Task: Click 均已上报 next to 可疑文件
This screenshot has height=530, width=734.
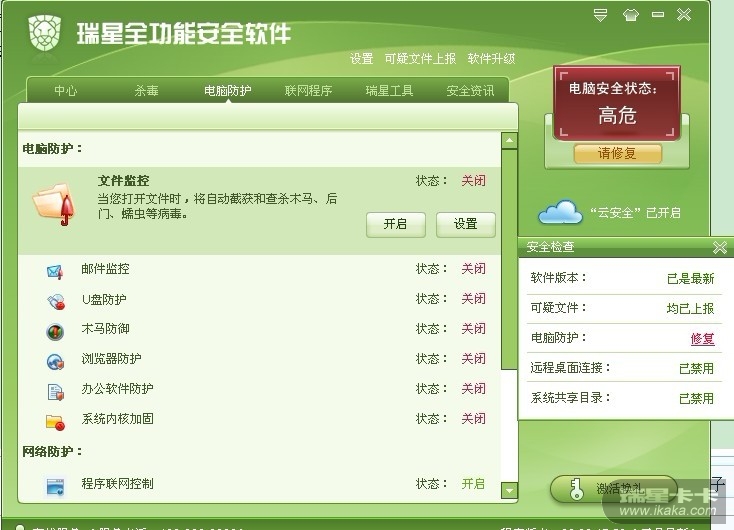Action: 690,309
